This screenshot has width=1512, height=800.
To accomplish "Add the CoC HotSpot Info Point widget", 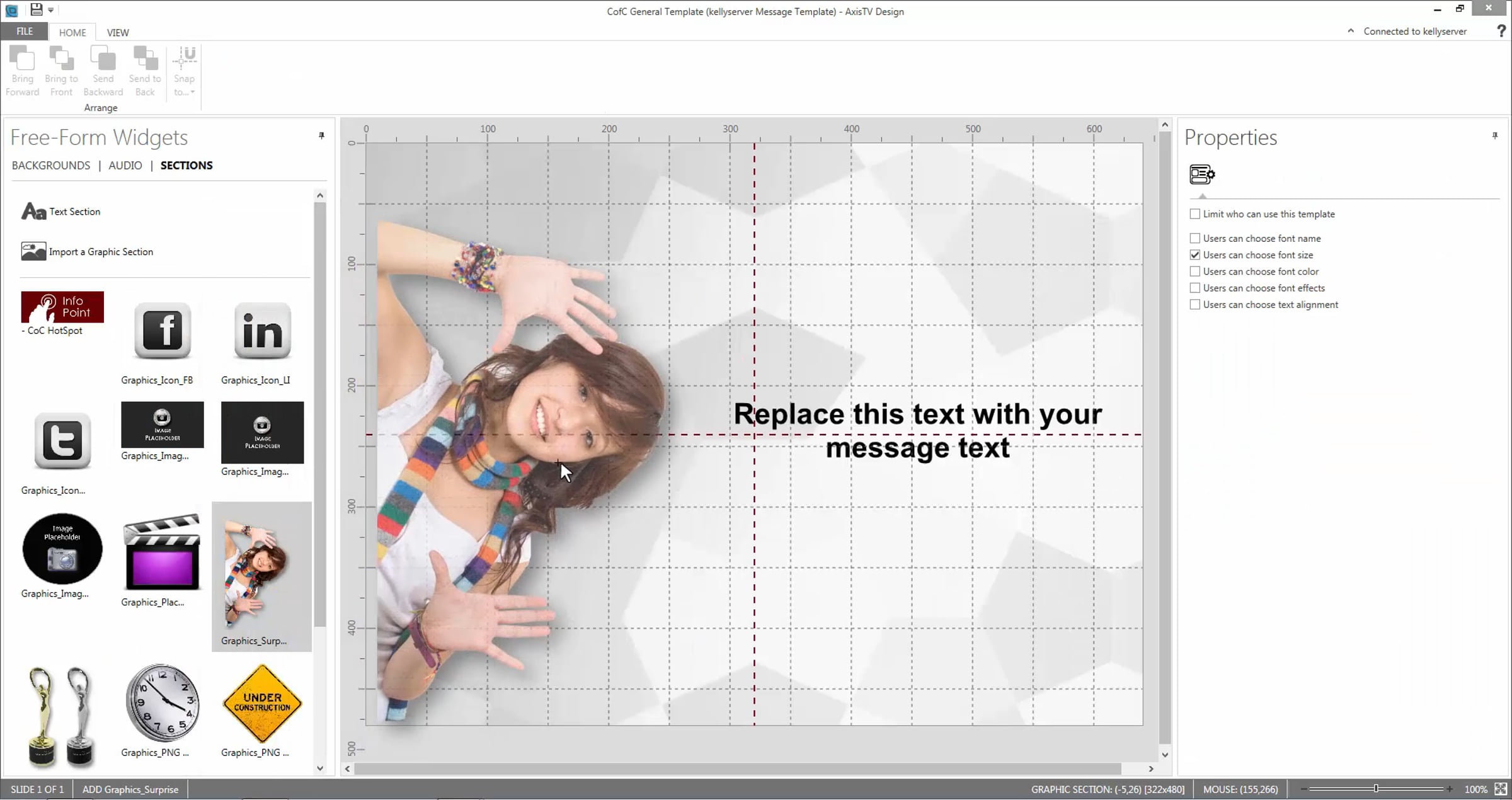I will pos(62,307).
